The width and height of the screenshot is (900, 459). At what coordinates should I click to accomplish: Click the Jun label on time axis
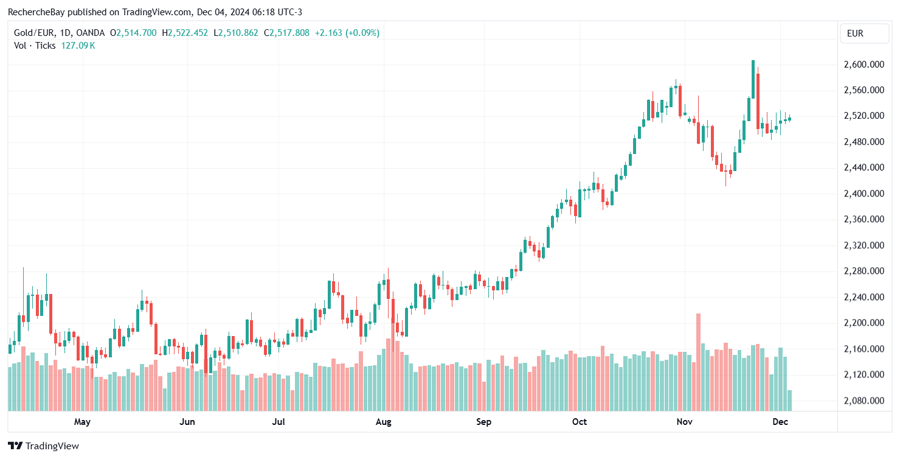point(186,422)
